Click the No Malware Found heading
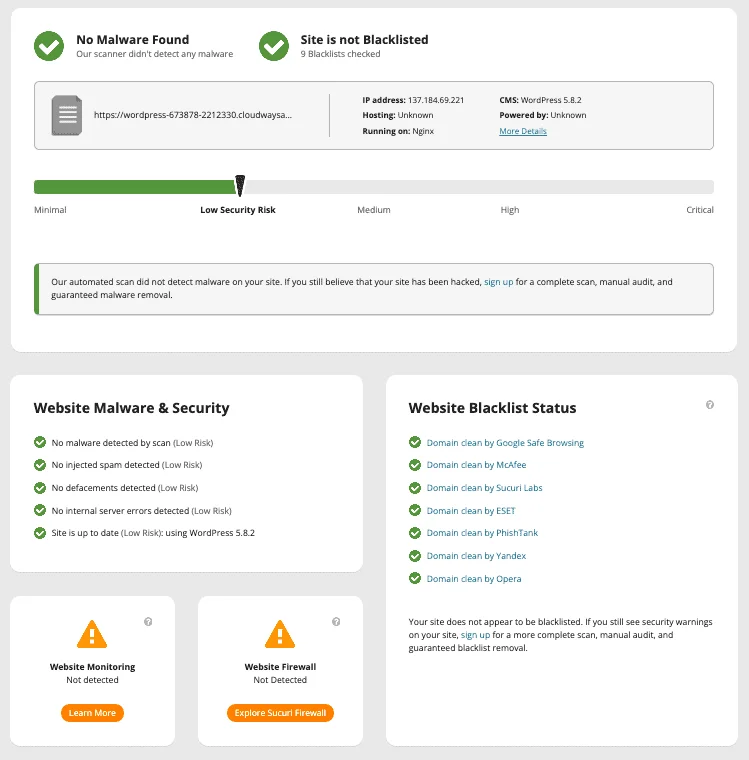This screenshot has height=760, width=749. point(133,40)
